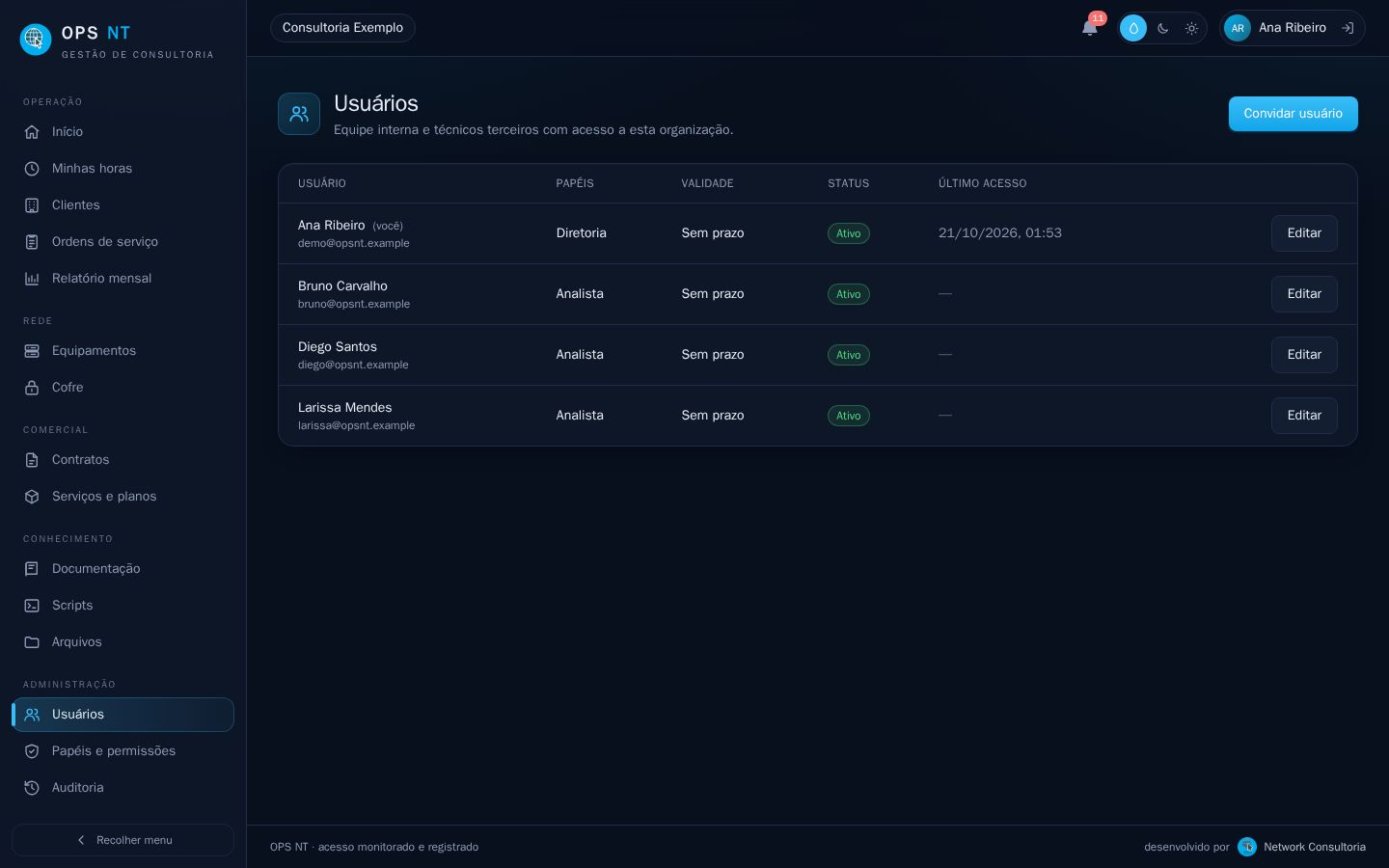This screenshot has height=868, width=1389.
Task: Open Ordens de serviço
Action: pos(123,242)
